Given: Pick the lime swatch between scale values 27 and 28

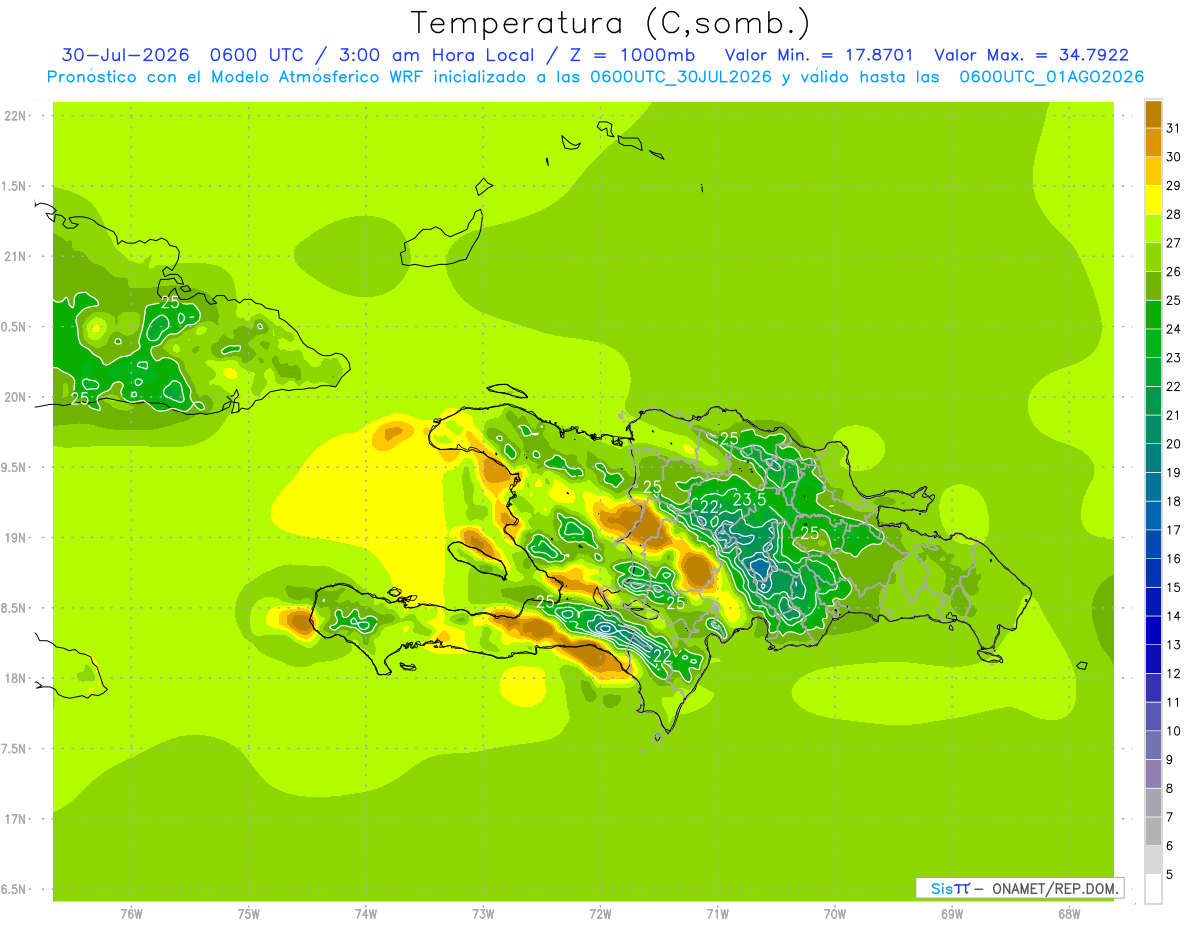Looking at the screenshot, I should click(1153, 229).
